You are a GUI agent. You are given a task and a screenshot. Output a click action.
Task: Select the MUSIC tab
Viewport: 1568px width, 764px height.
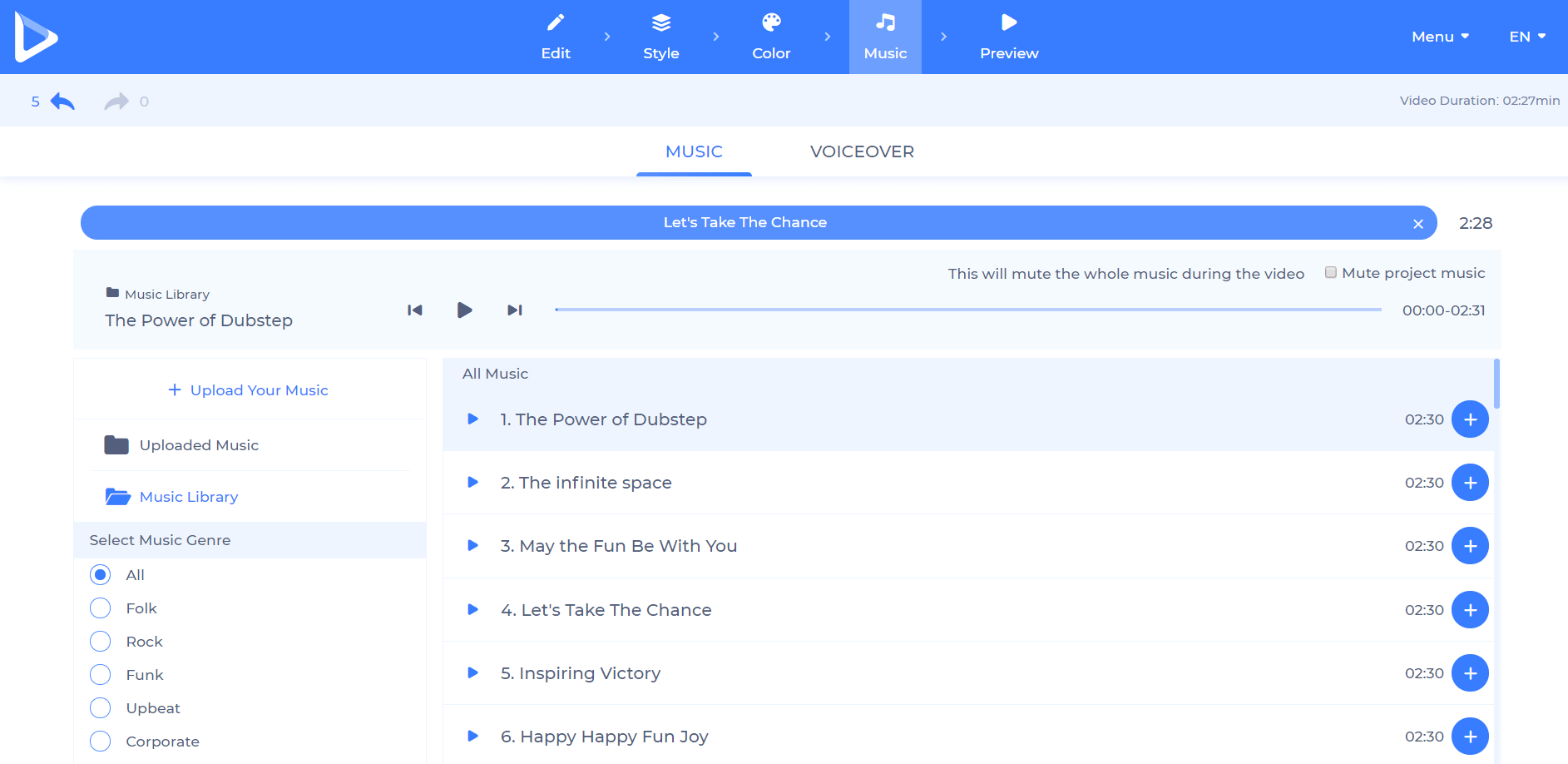coord(694,151)
